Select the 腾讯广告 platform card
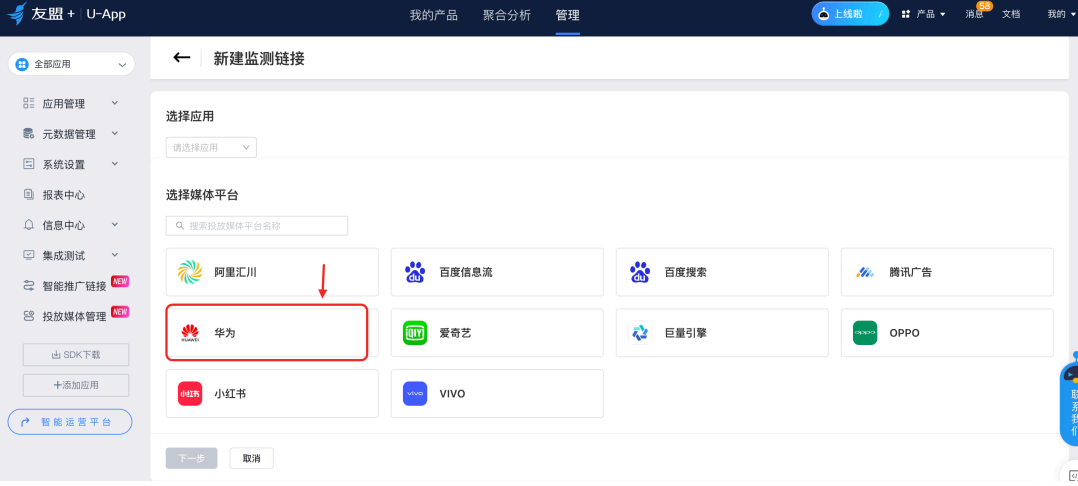1078x486 pixels. click(947, 272)
